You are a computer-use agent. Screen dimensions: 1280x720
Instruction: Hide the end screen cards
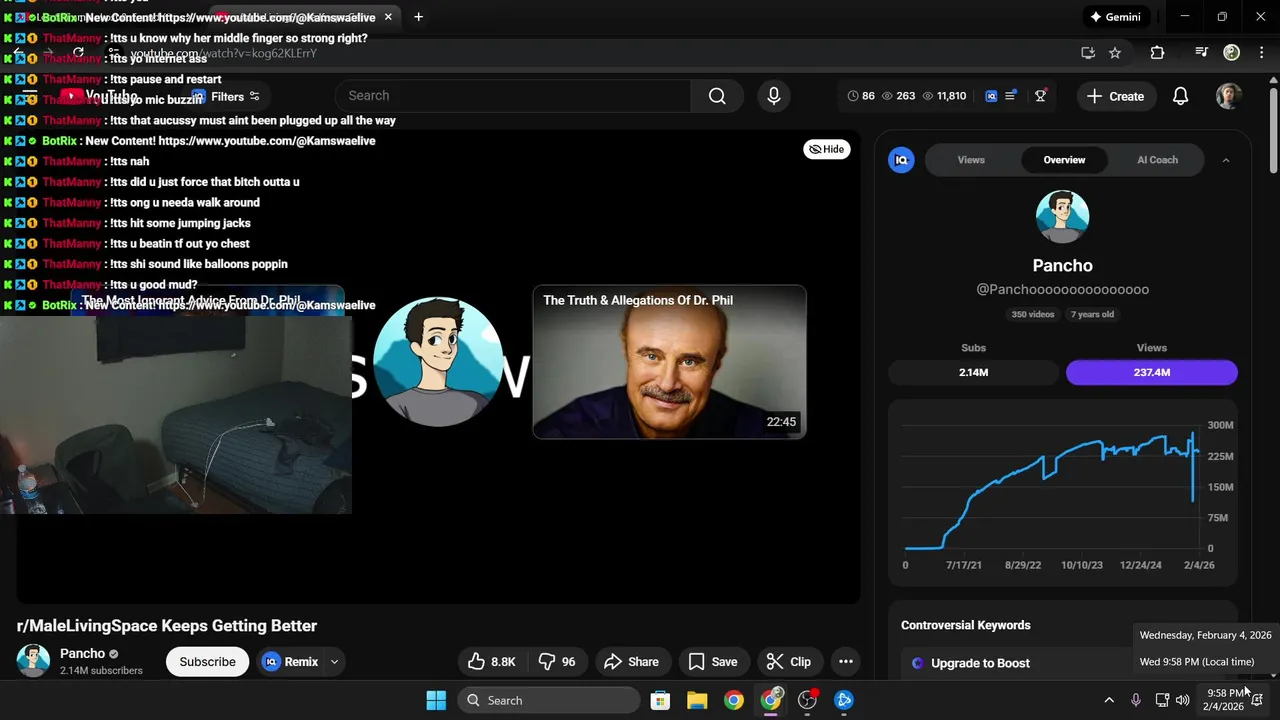(827, 149)
